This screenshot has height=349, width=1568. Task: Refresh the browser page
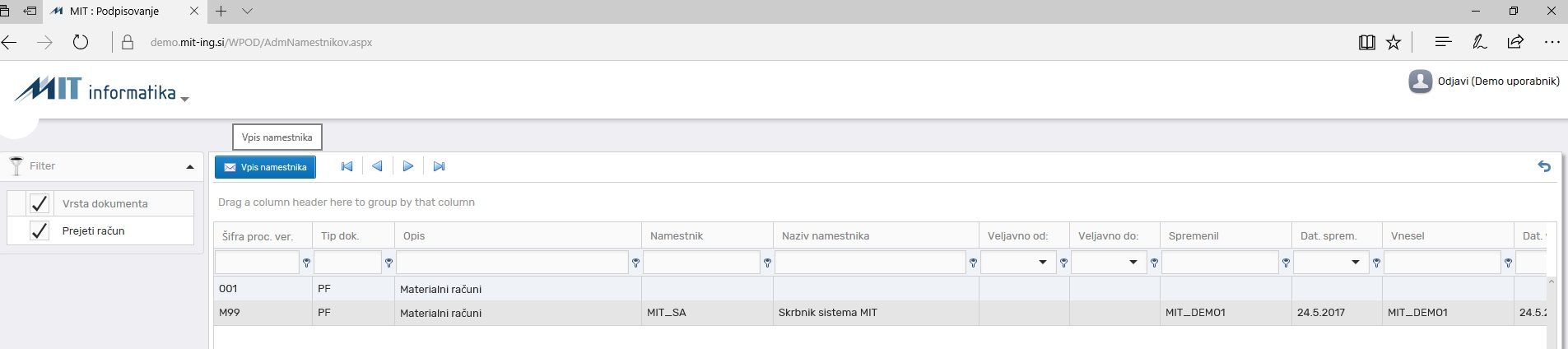[80, 42]
